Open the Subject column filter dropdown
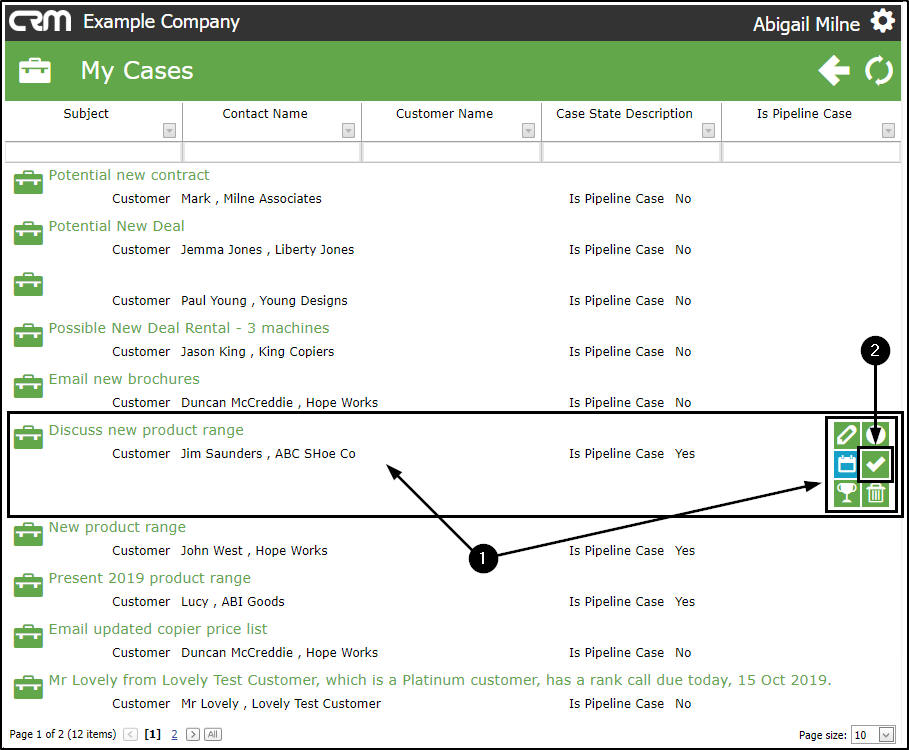 [x=169, y=130]
